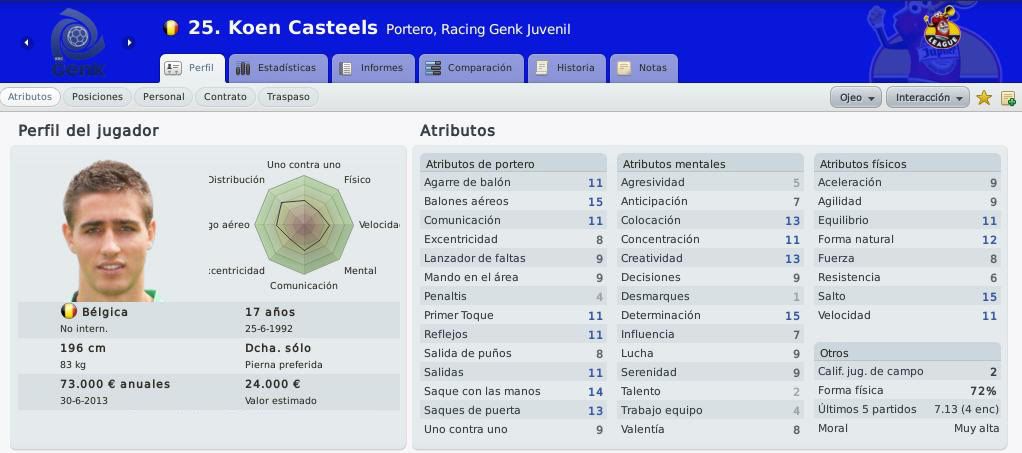Click the next player arrow icon
Screen dimensions: 1022x453
(x=129, y=43)
